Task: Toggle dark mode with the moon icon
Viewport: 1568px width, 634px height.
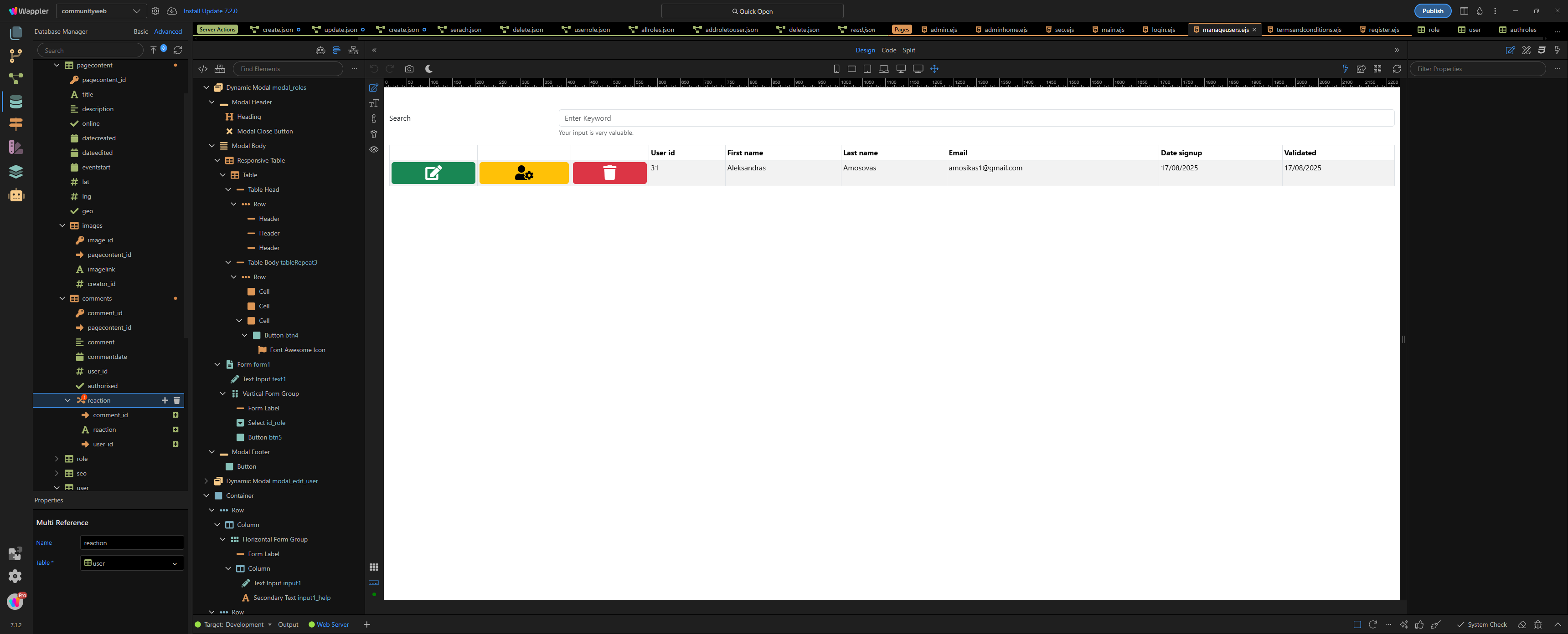Action: (x=428, y=69)
